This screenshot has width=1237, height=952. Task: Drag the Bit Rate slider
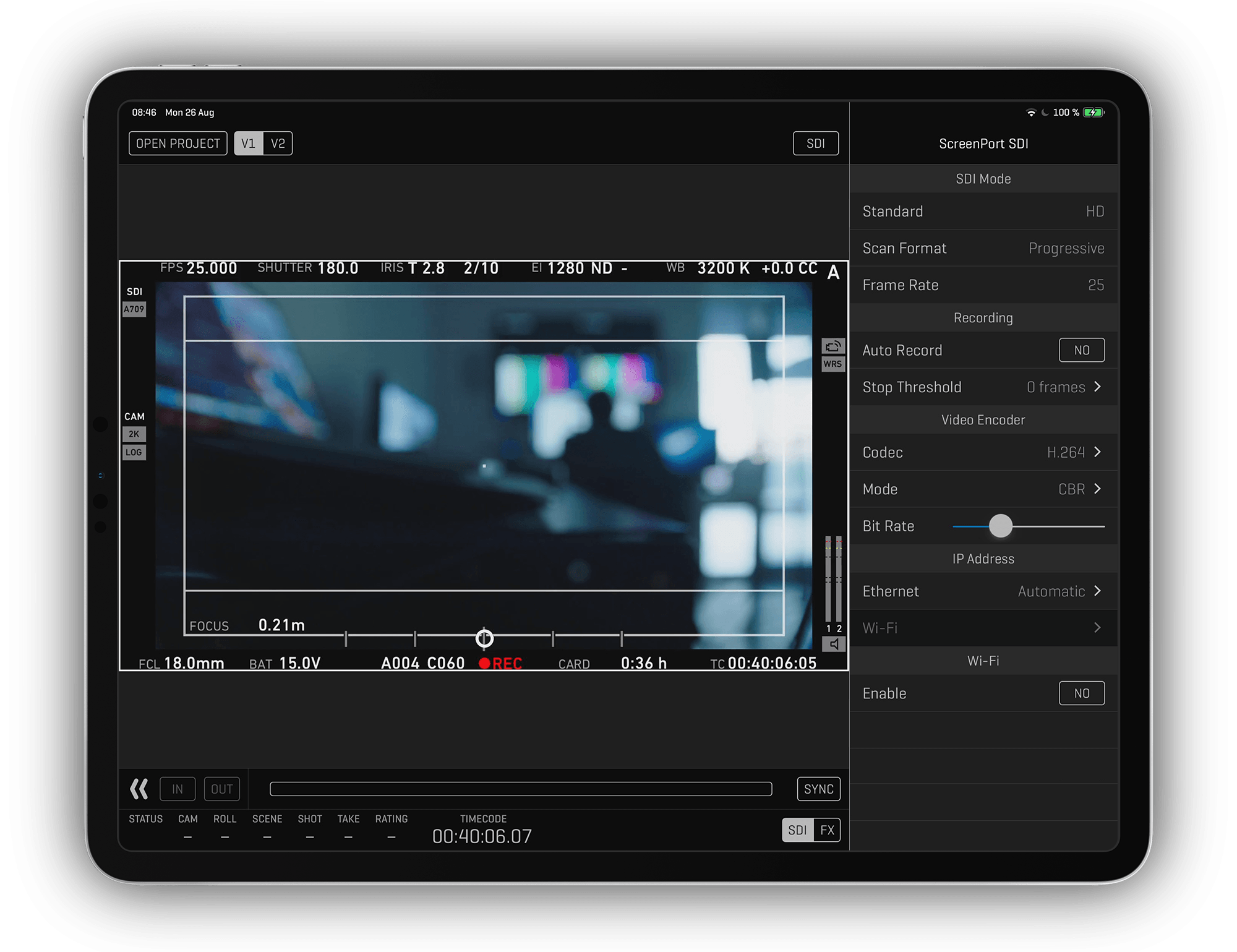[1001, 525]
